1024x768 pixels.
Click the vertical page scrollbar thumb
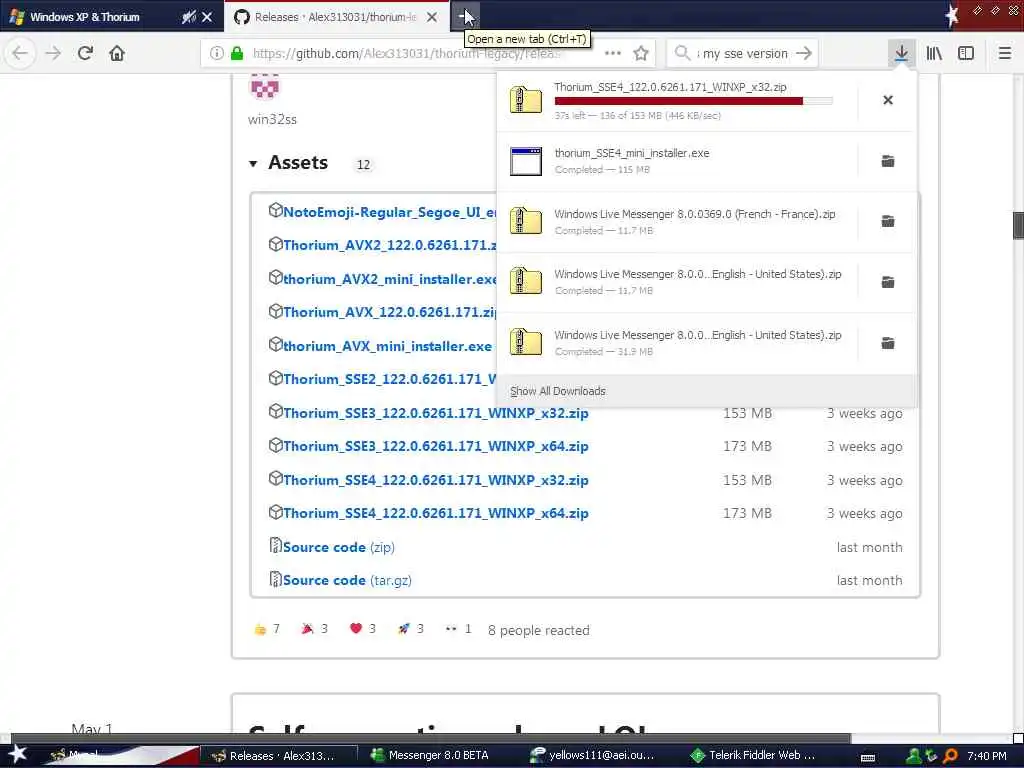1017,225
